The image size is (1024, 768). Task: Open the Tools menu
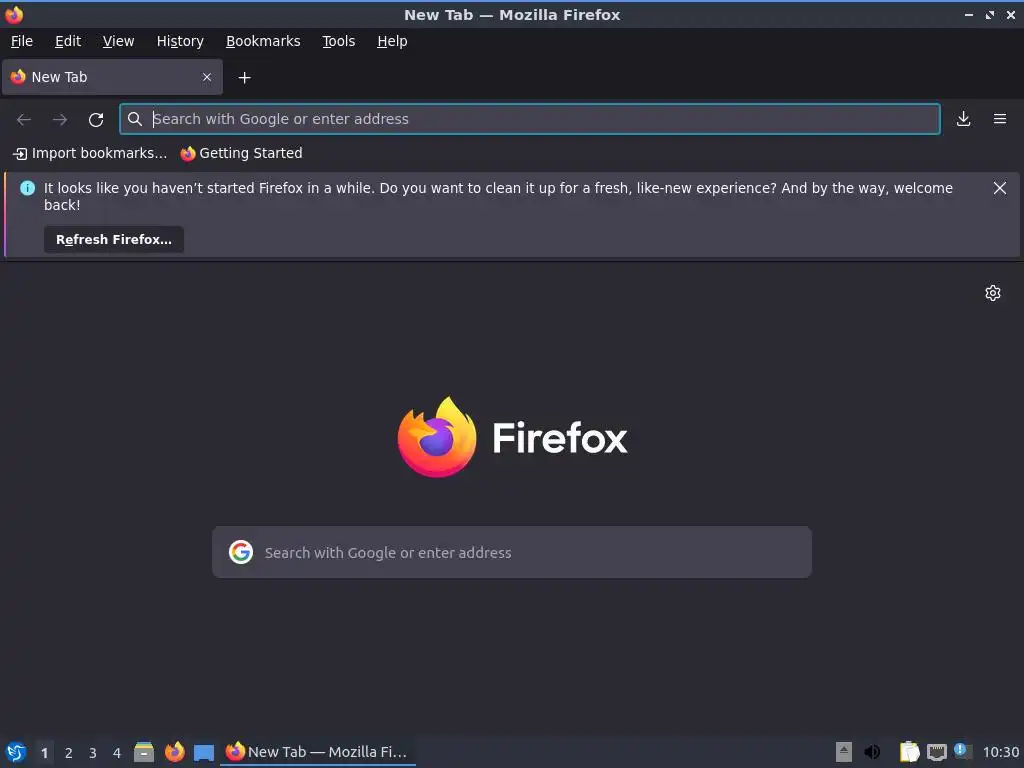(x=338, y=41)
